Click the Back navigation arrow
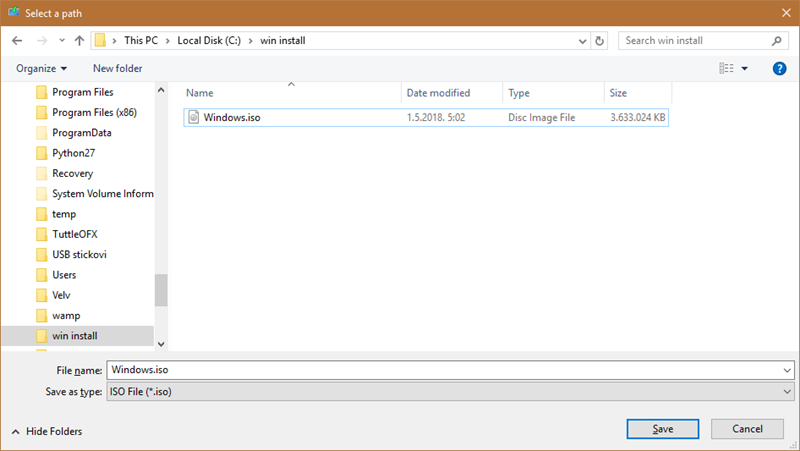 tap(17, 41)
